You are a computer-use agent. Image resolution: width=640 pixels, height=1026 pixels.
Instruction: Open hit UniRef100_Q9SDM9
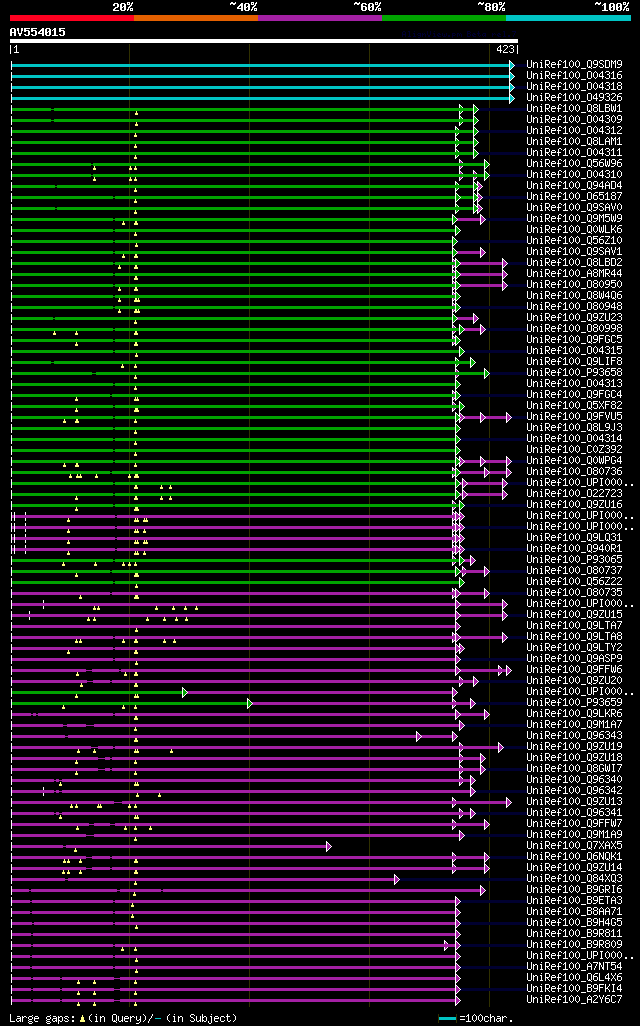tap(575, 65)
